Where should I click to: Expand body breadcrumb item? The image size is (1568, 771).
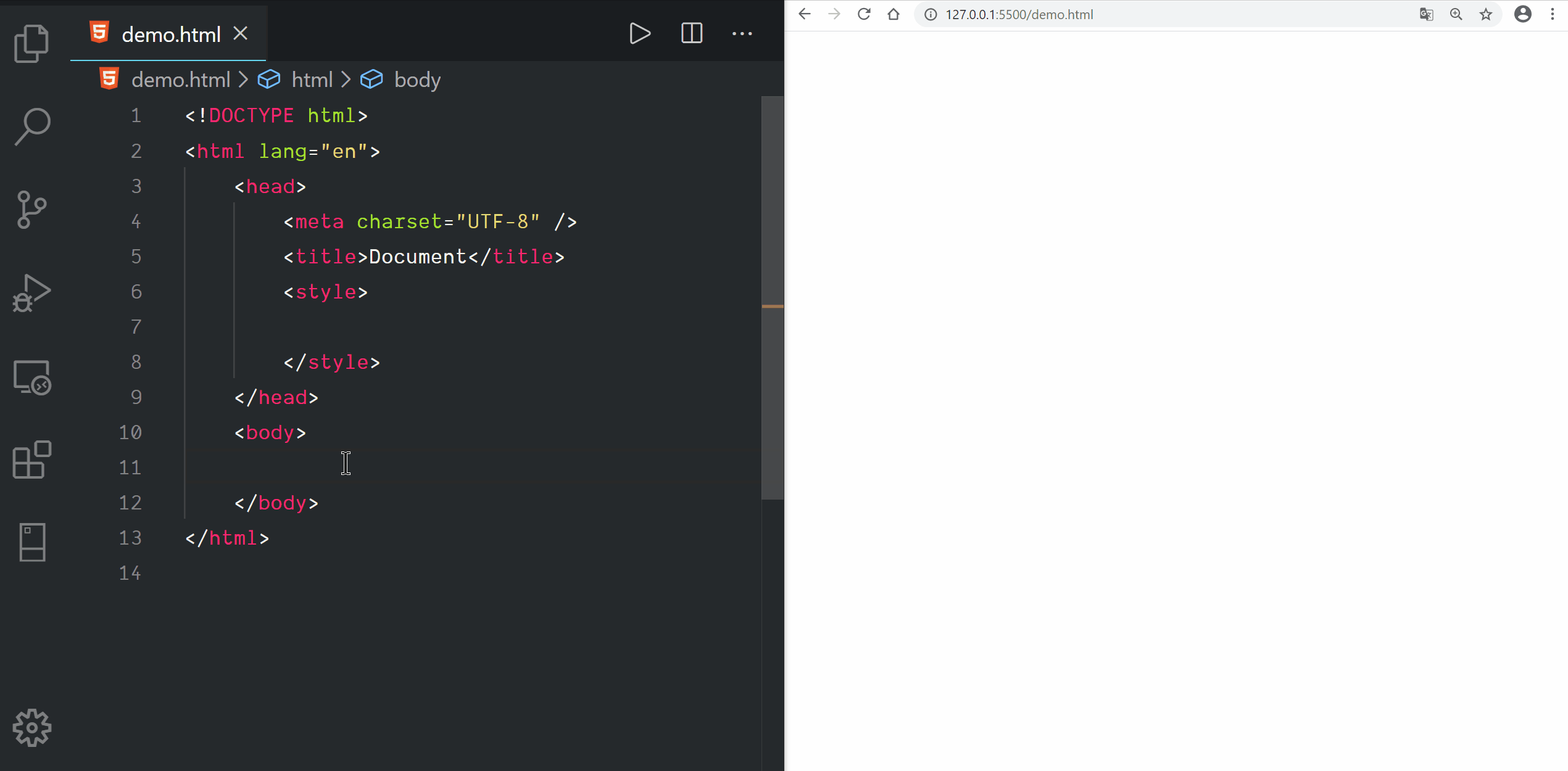(417, 80)
